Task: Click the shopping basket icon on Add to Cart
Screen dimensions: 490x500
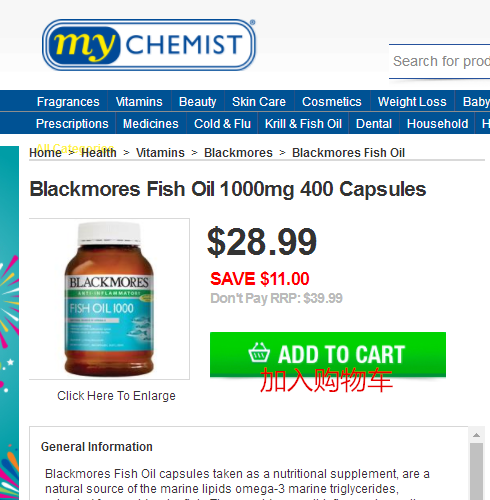Action: [259, 353]
